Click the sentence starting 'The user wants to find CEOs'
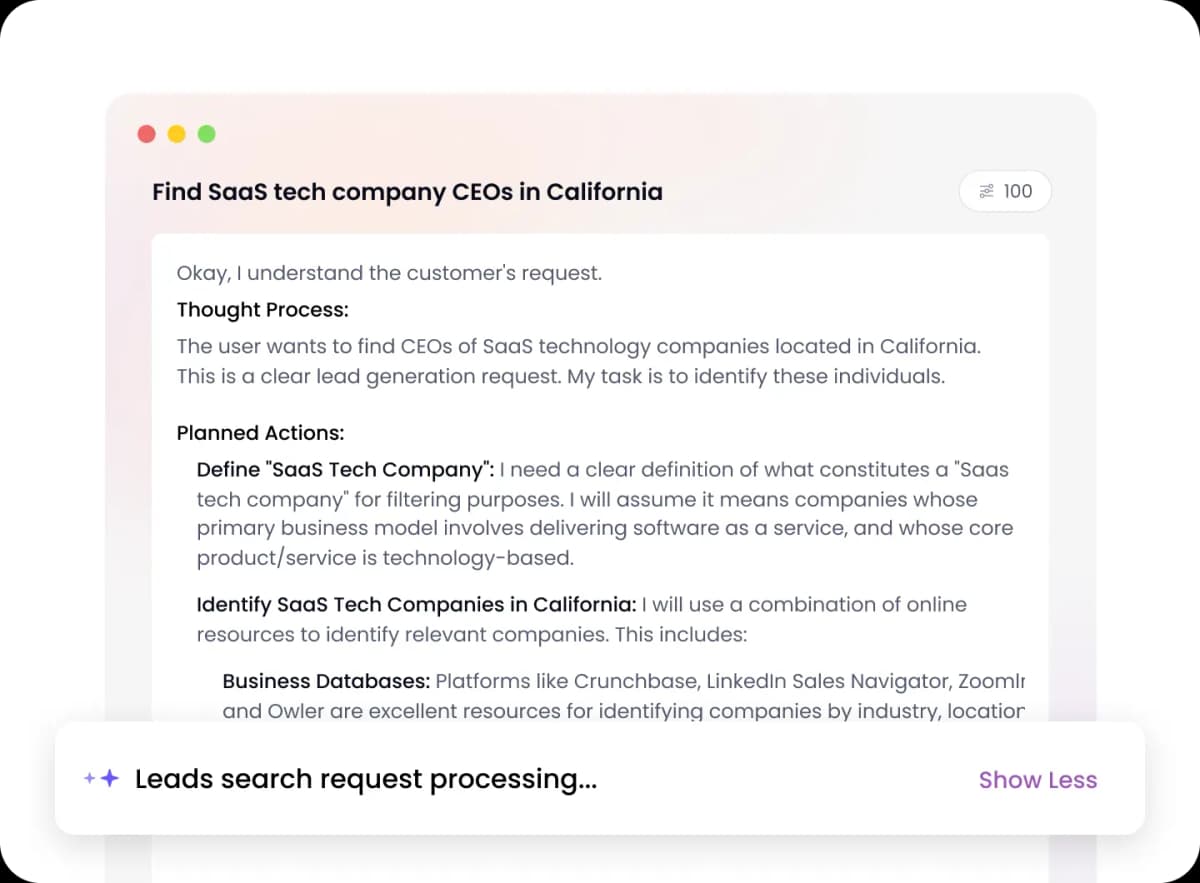The image size is (1200, 883). (x=578, y=347)
